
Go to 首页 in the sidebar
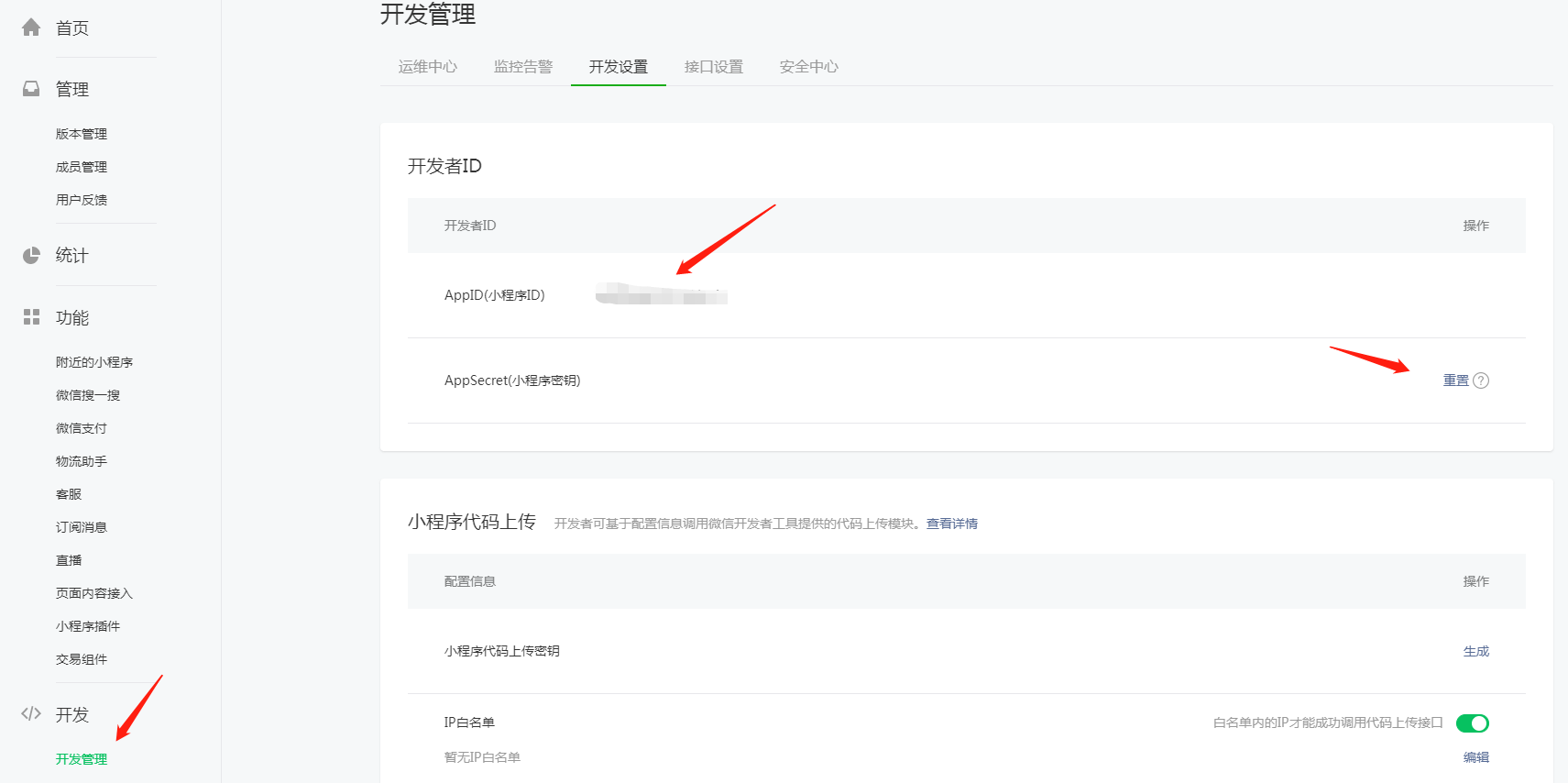point(72,28)
